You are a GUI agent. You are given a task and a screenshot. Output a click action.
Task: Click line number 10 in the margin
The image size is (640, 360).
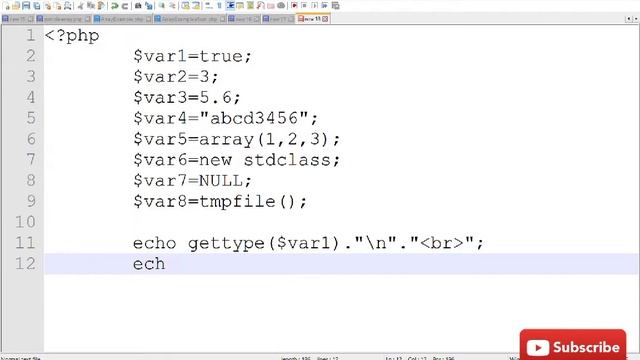(25, 222)
